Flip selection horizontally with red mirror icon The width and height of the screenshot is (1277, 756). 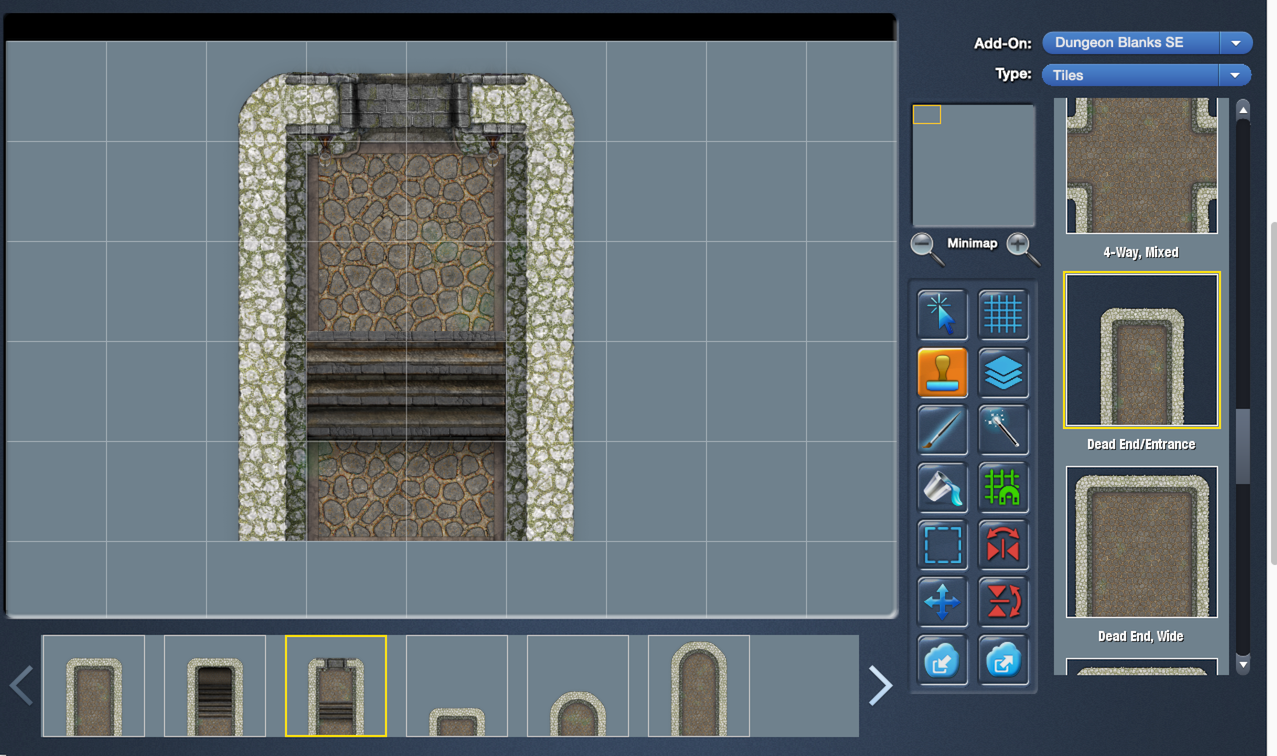[x=1003, y=545]
